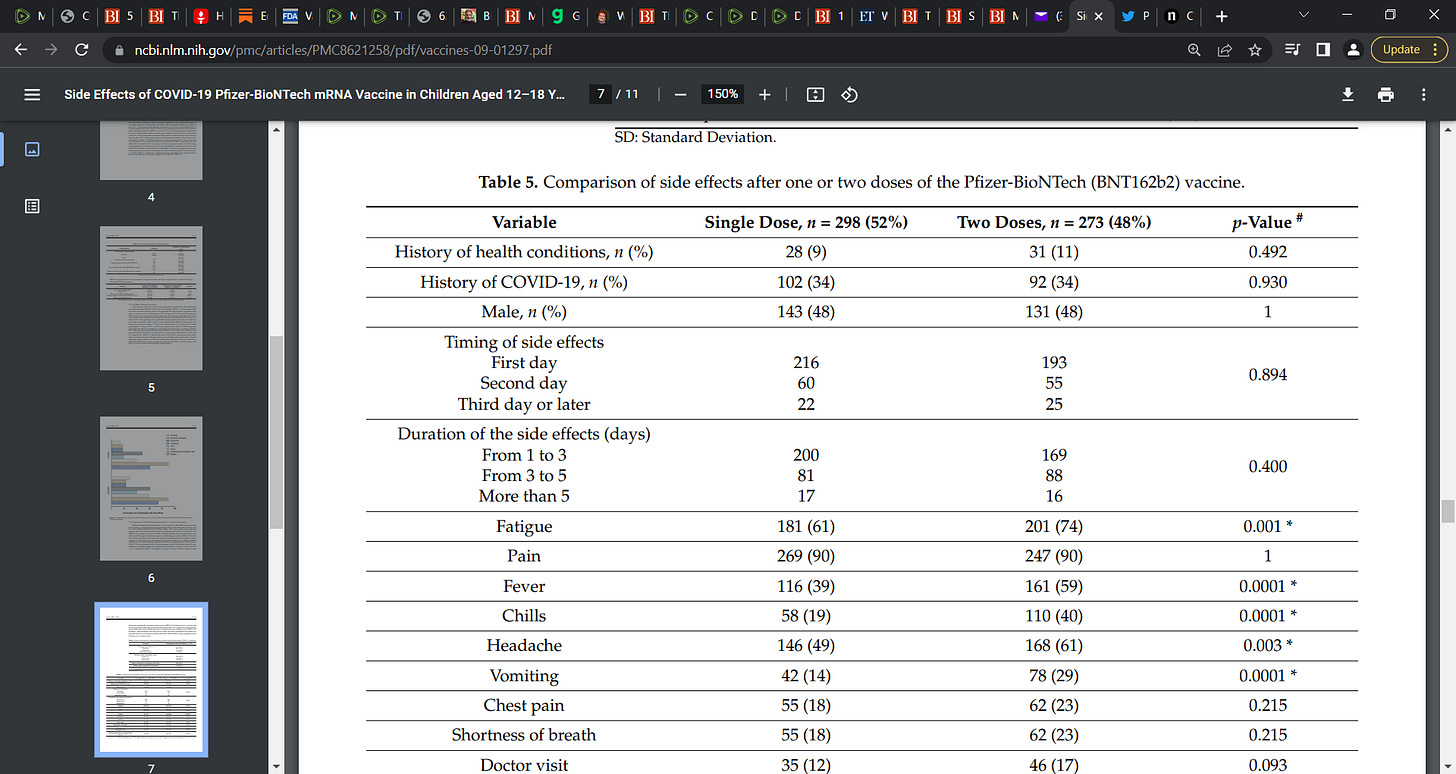Print the PDF document
Image resolution: width=1456 pixels, height=774 pixels.
coord(1386,94)
